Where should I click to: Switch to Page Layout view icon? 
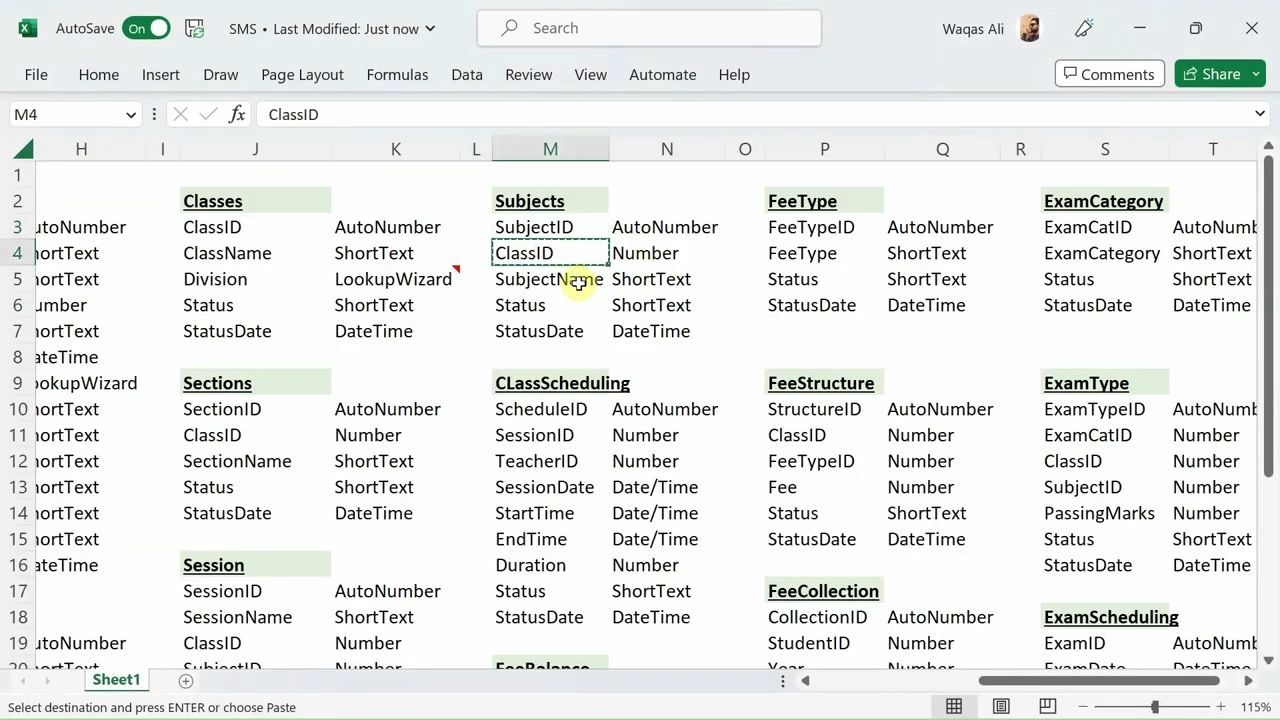click(x=1001, y=707)
